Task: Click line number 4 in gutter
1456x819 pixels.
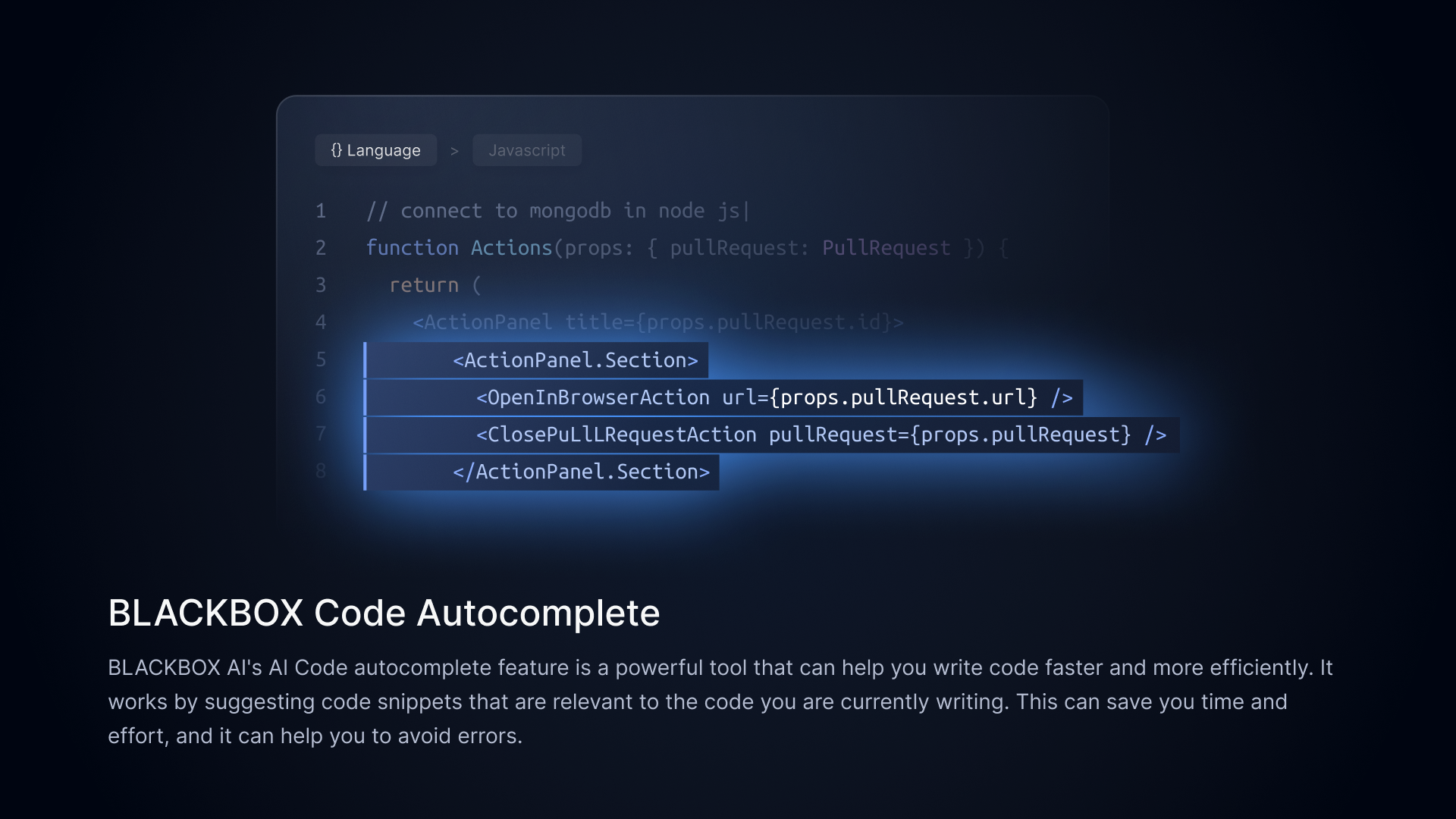Action: pos(321,322)
